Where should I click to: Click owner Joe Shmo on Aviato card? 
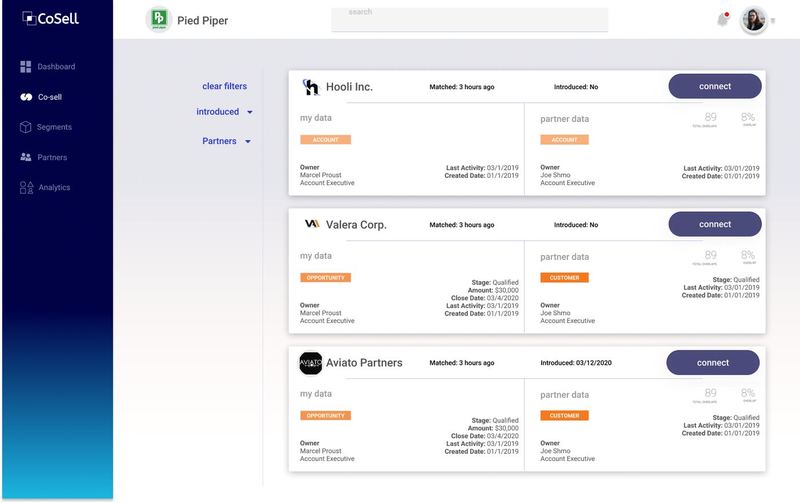click(555, 451)
